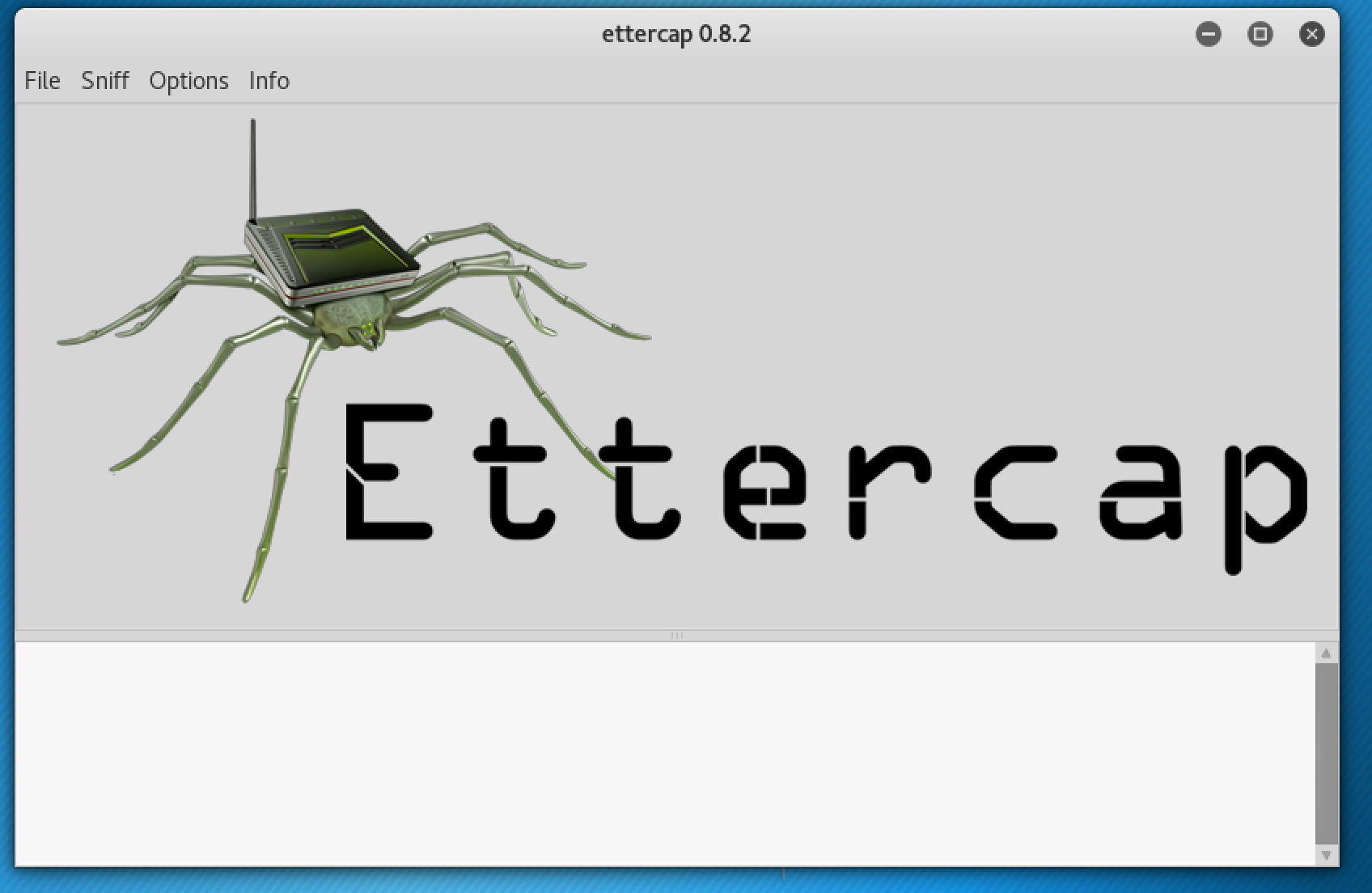Click inside the empty message log area
Viewport: 1372px width, 893px height.
coord(647,752)
